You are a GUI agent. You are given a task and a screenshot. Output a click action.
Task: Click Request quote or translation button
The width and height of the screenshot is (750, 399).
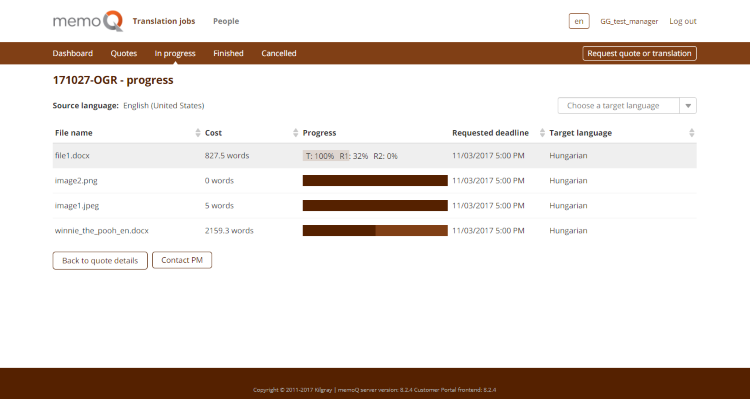(640, 53)
